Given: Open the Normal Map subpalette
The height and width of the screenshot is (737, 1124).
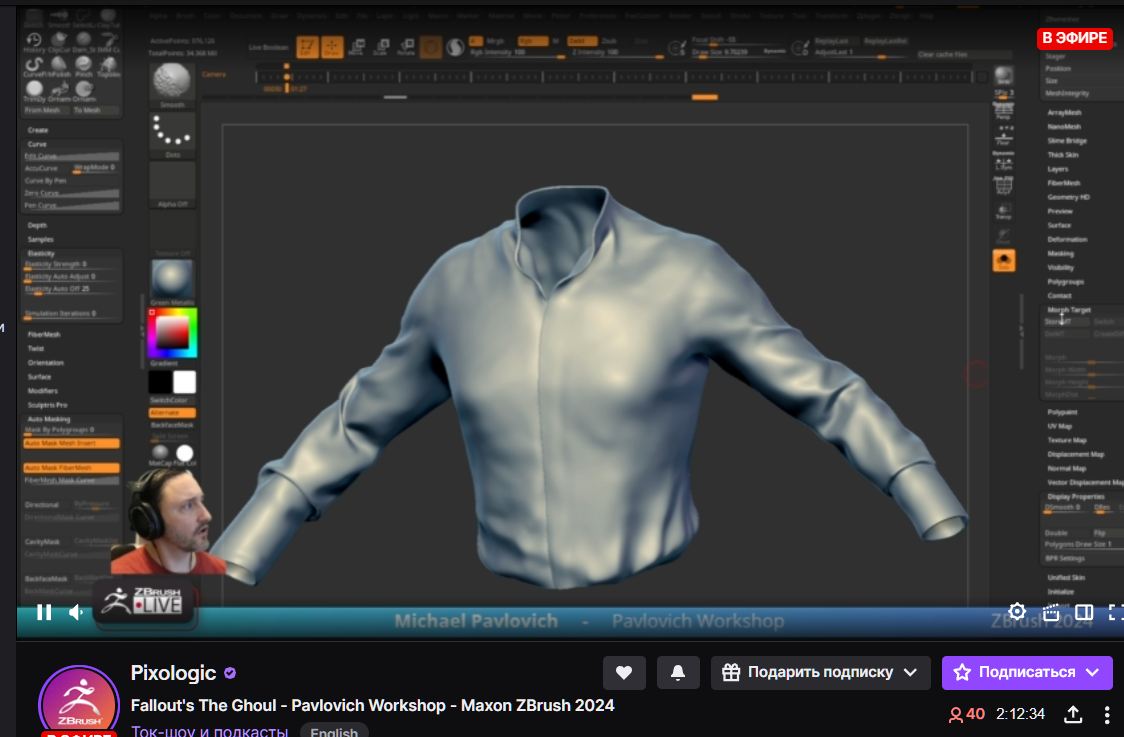Looking at the screenshot, I should (x=1067, y=469).
